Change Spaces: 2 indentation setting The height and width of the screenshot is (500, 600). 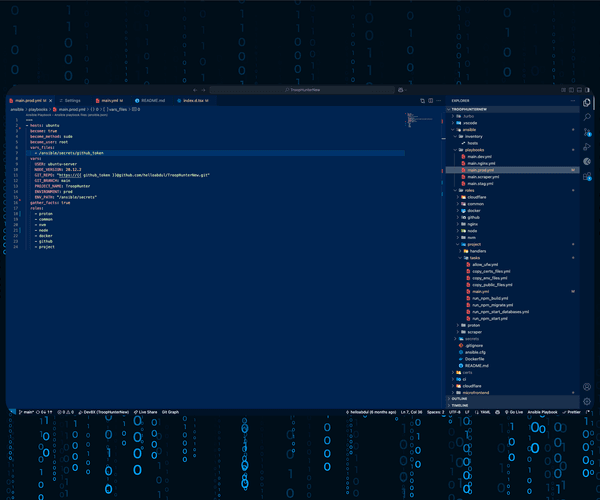coord(435,412)
